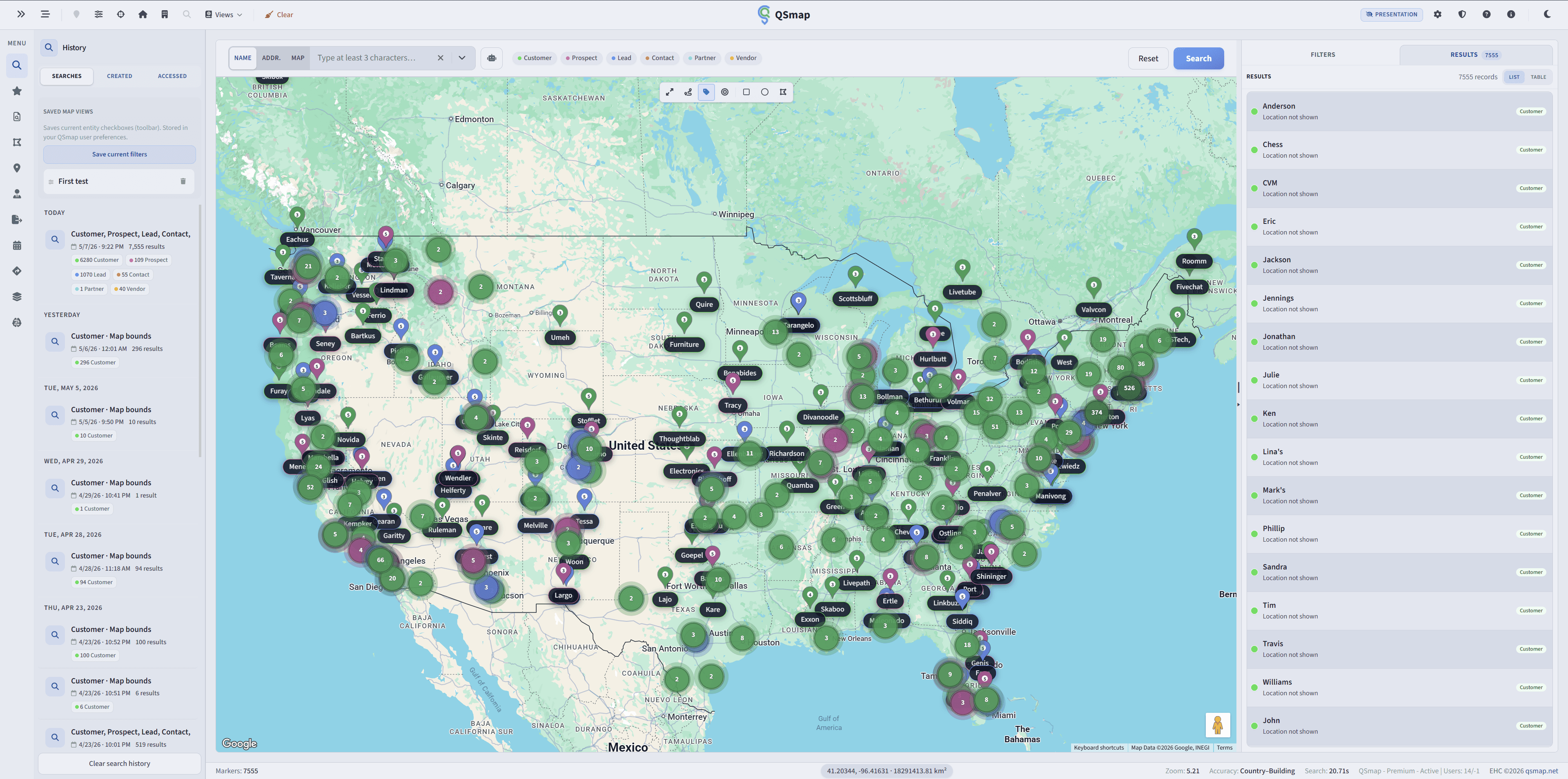Expand the sidebar with double-chevron icon
The width and height of the screenshot is (1568, 779).
[x=21, y=14]
